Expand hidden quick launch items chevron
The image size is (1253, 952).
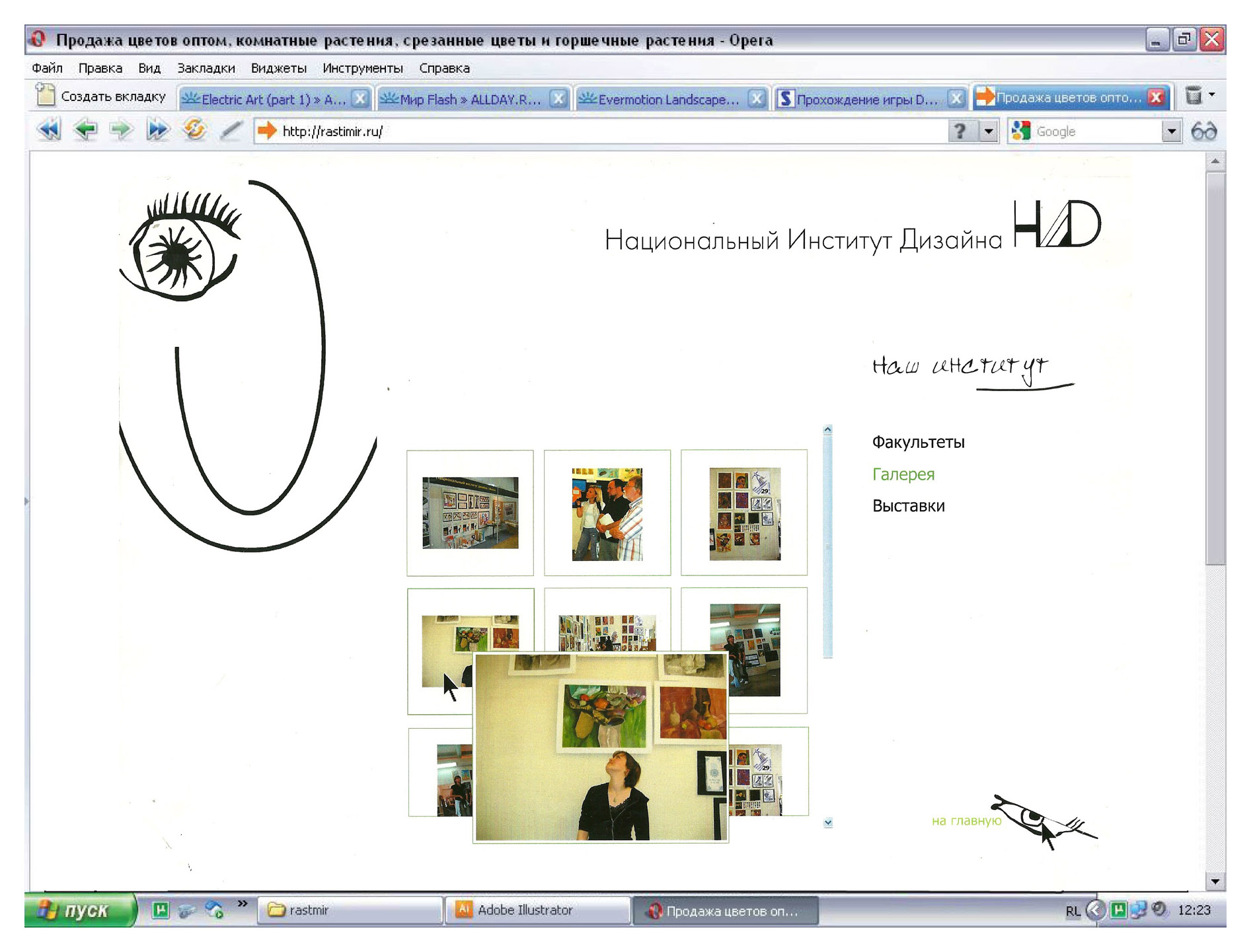(x=243, y=903)
